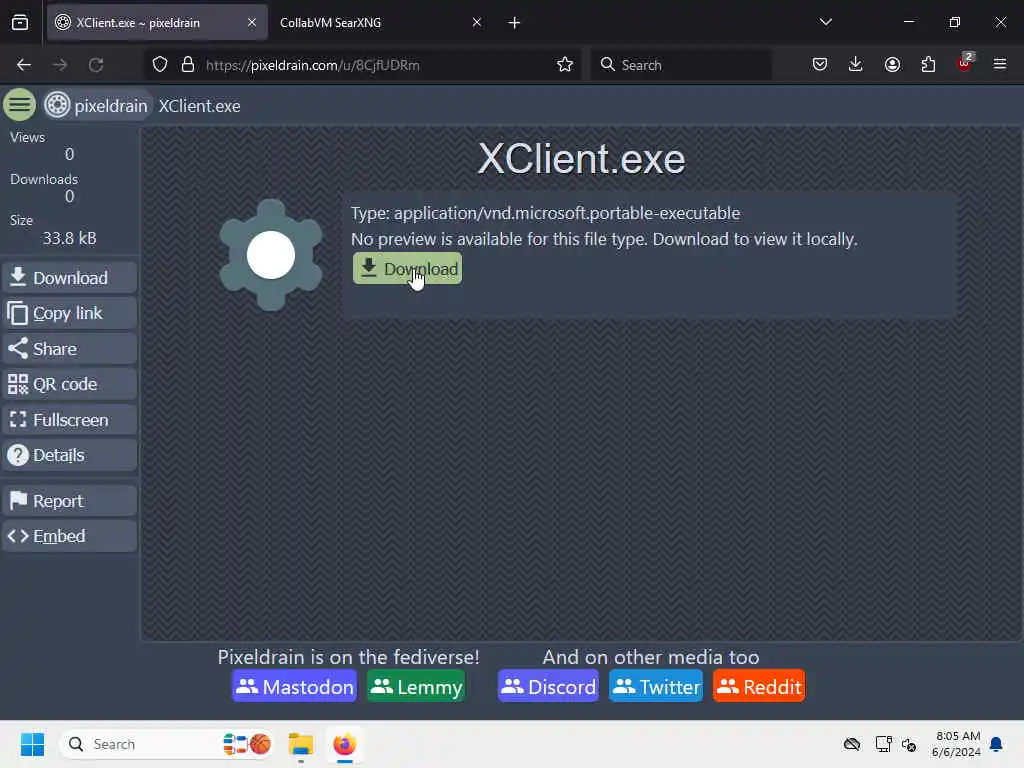Open a new tab with plus button
Screen dimensions: 1024x768
tap(515, 23)
